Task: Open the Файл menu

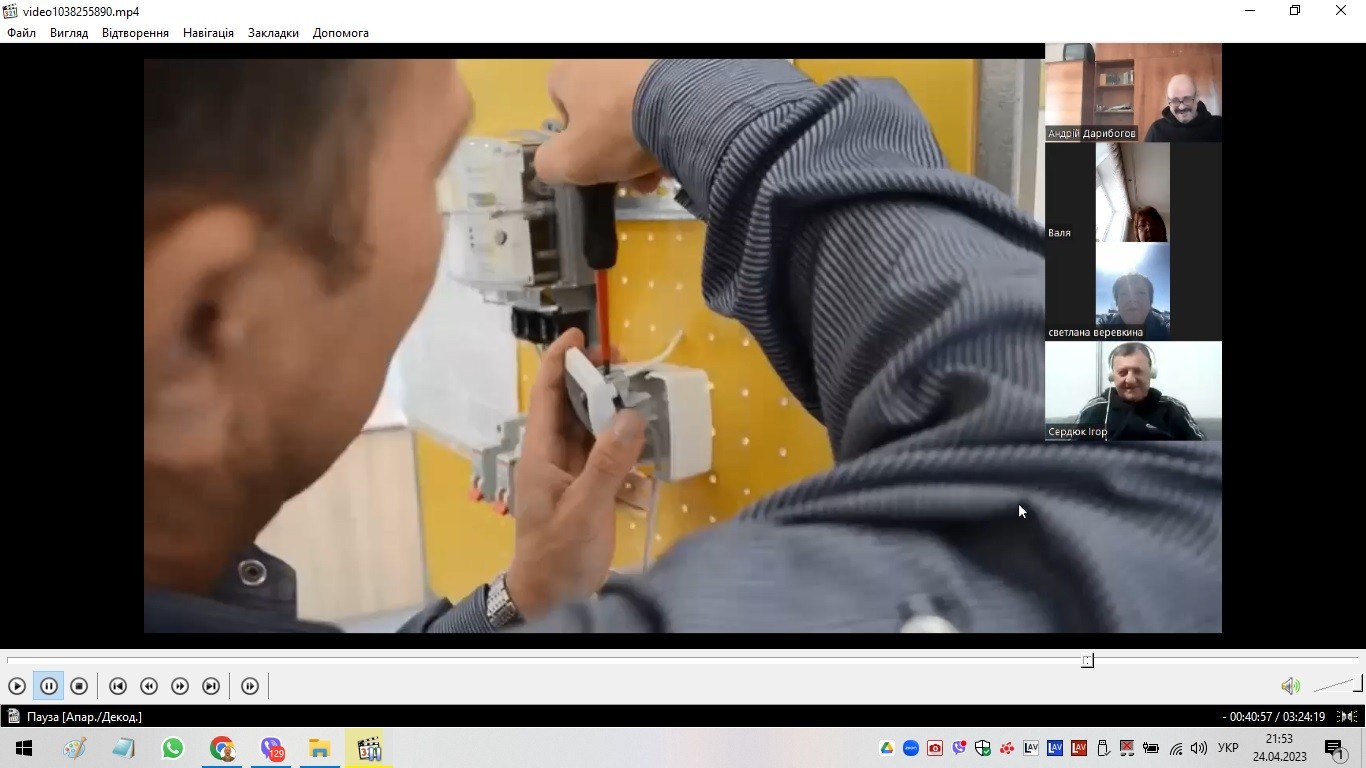Action: pyautogui.click(x=21, y=33)
